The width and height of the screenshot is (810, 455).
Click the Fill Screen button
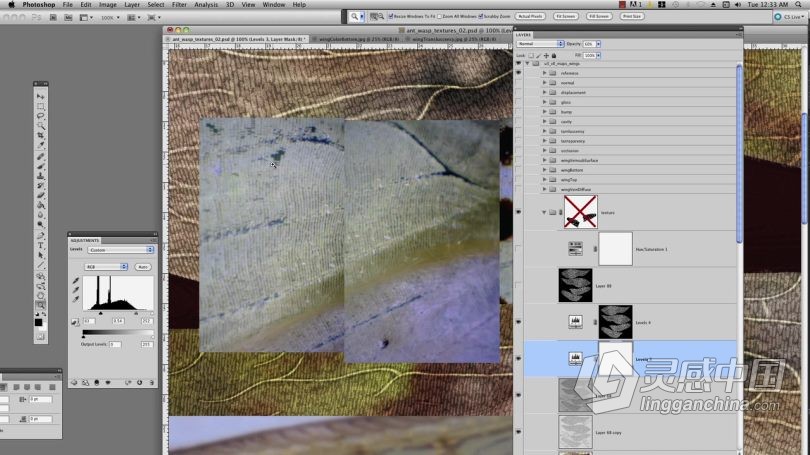[598, 17]
